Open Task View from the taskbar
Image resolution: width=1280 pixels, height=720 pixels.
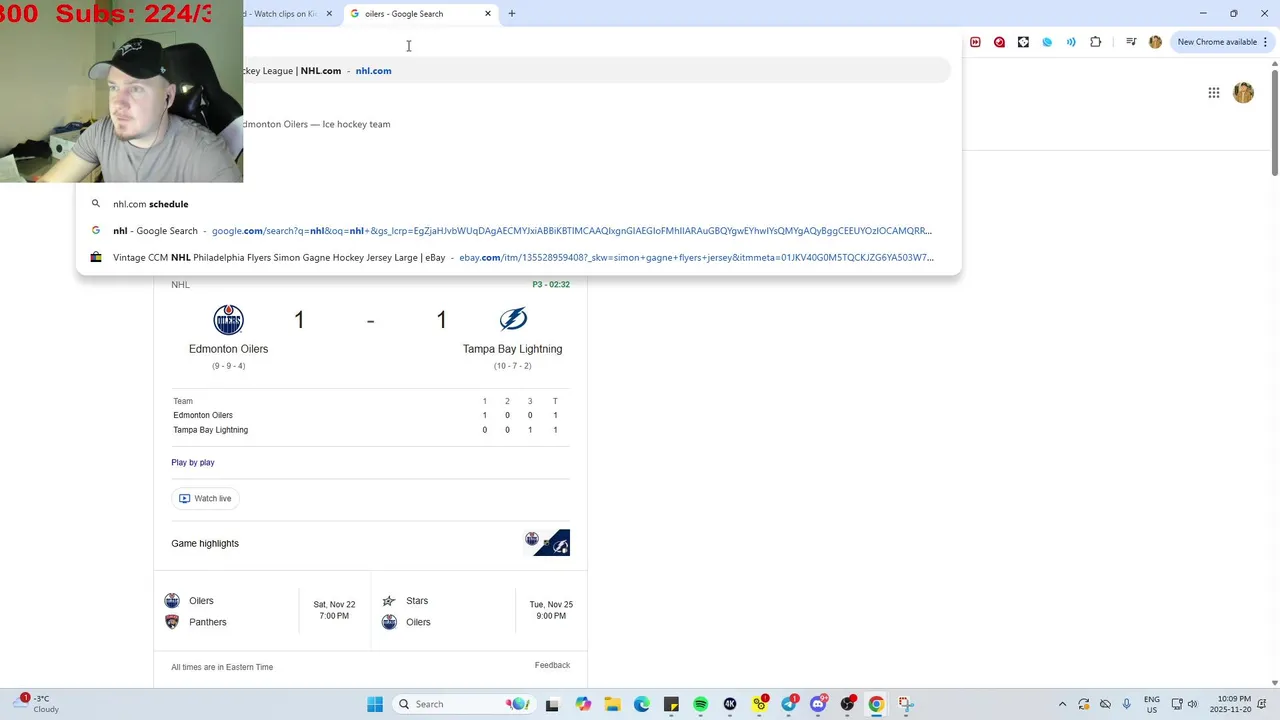(552, 704)
